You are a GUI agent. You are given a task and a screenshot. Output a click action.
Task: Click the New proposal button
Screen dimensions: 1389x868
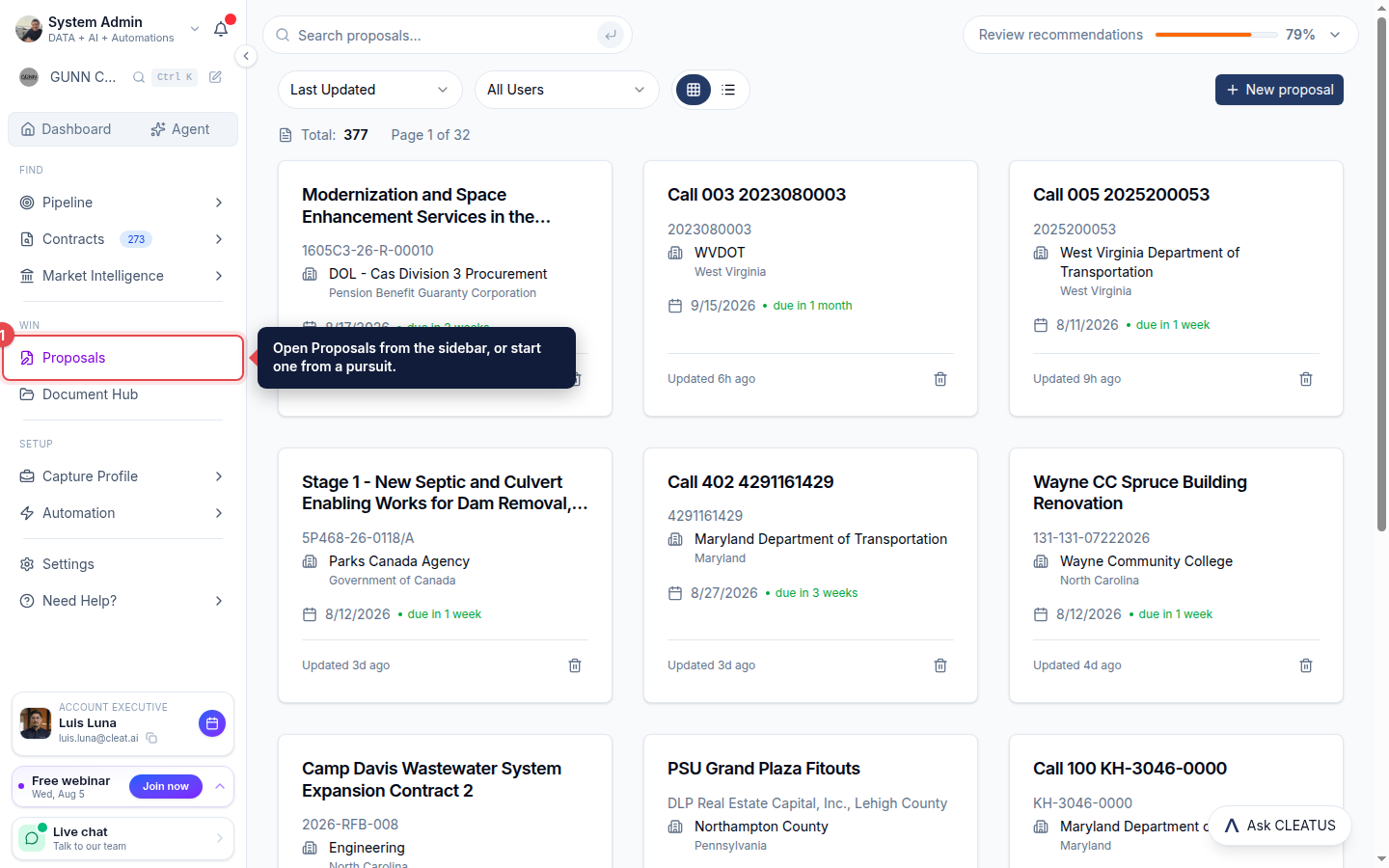tap(1279, 90)
